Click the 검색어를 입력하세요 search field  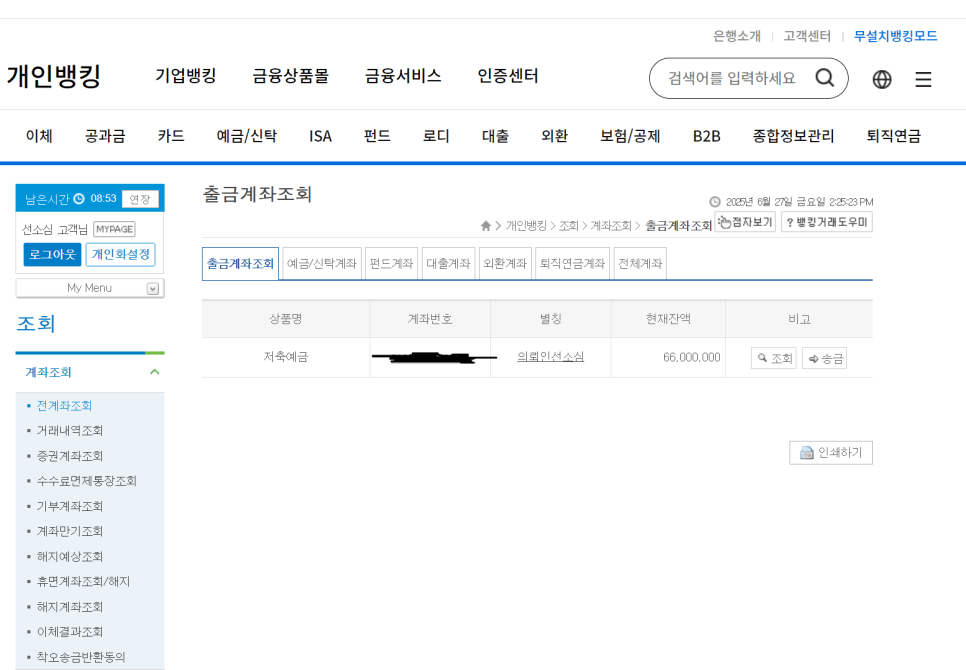pos(732,78)
